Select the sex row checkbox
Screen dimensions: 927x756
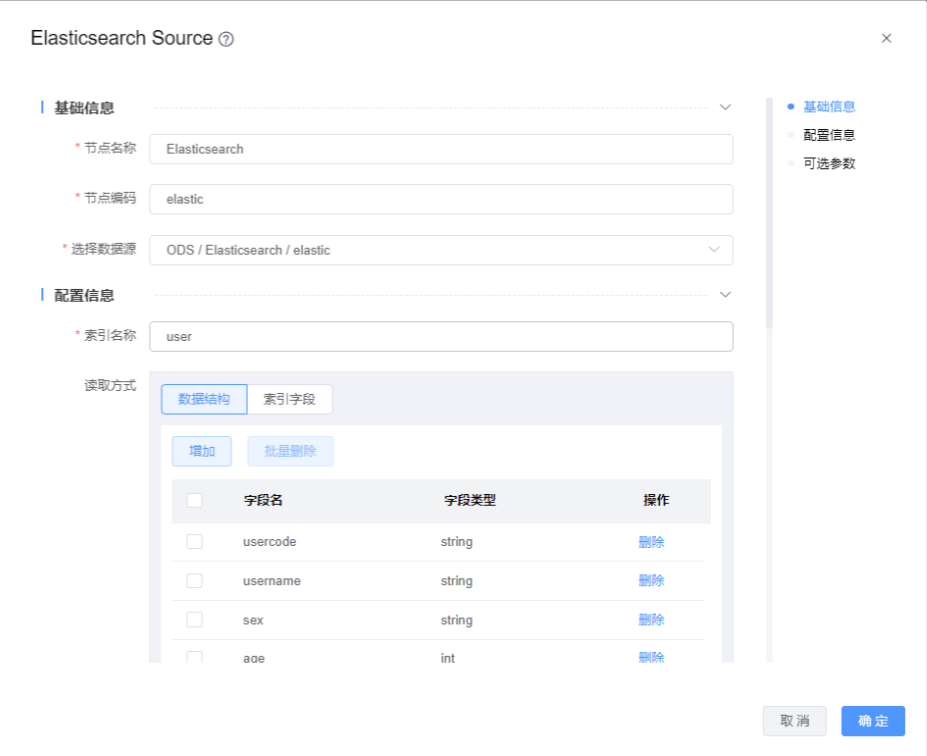click(195, 619)
